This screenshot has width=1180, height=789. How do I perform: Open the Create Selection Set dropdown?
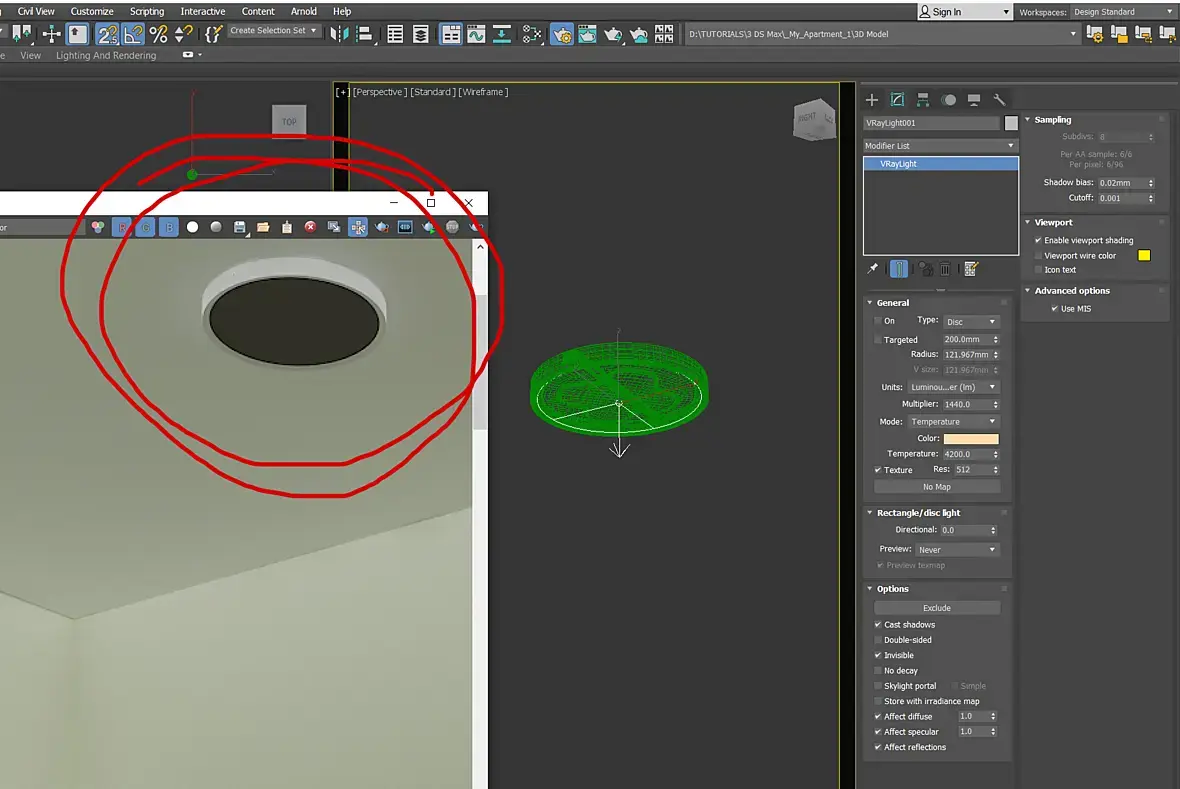(x=273, y=31)
